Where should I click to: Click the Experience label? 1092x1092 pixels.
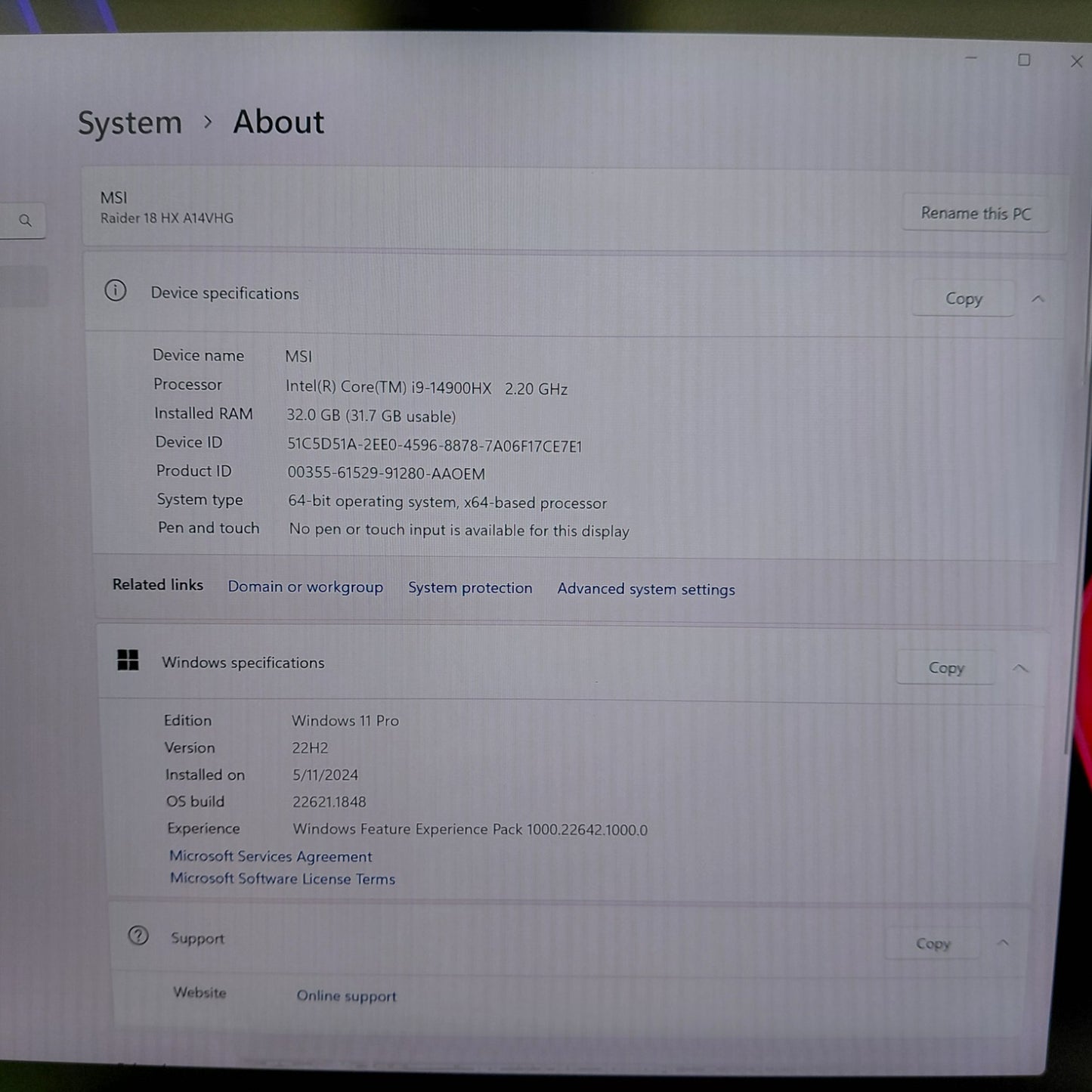click(203, 828)
